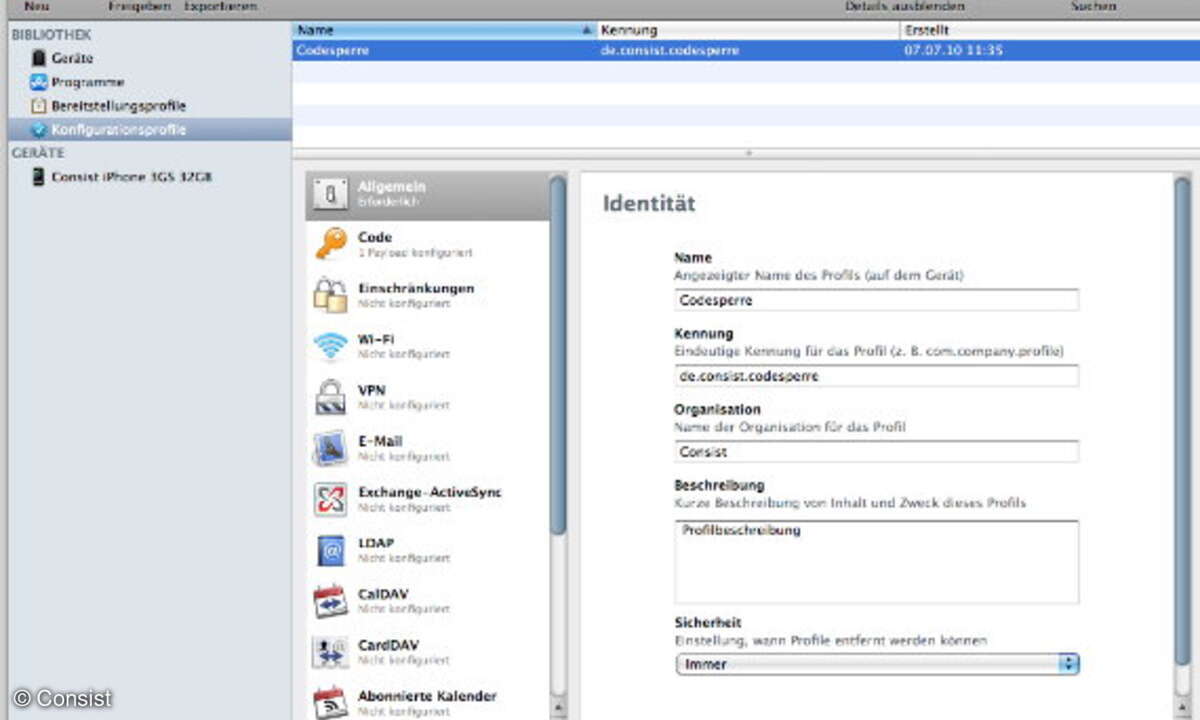
Task: Click the Consist iPhone 3GS device icon
Action: 39,177
